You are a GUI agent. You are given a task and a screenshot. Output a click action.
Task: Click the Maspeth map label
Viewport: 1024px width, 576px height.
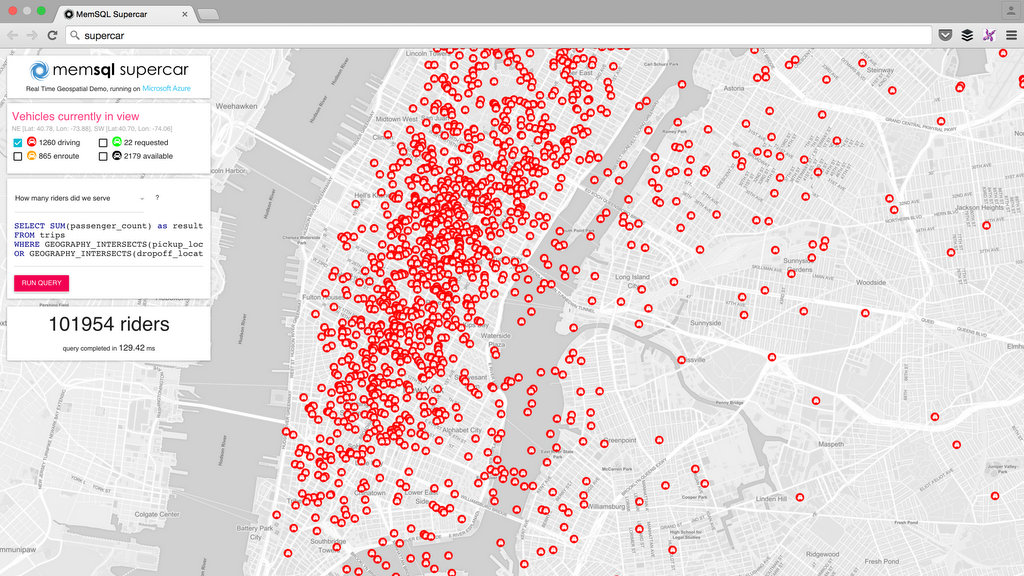[831, 444]
